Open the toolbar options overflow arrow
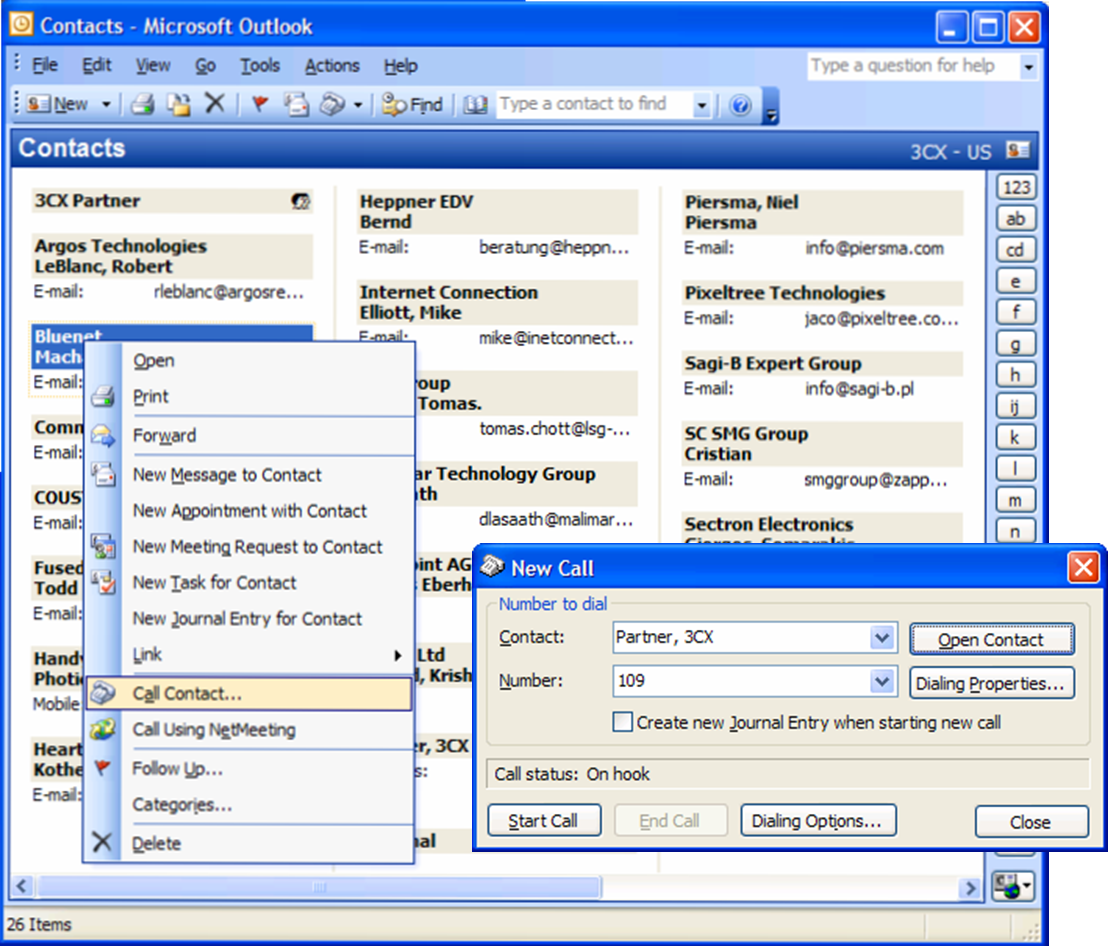This screenshot has width=1108, height=946. click(x=772, y=106)
